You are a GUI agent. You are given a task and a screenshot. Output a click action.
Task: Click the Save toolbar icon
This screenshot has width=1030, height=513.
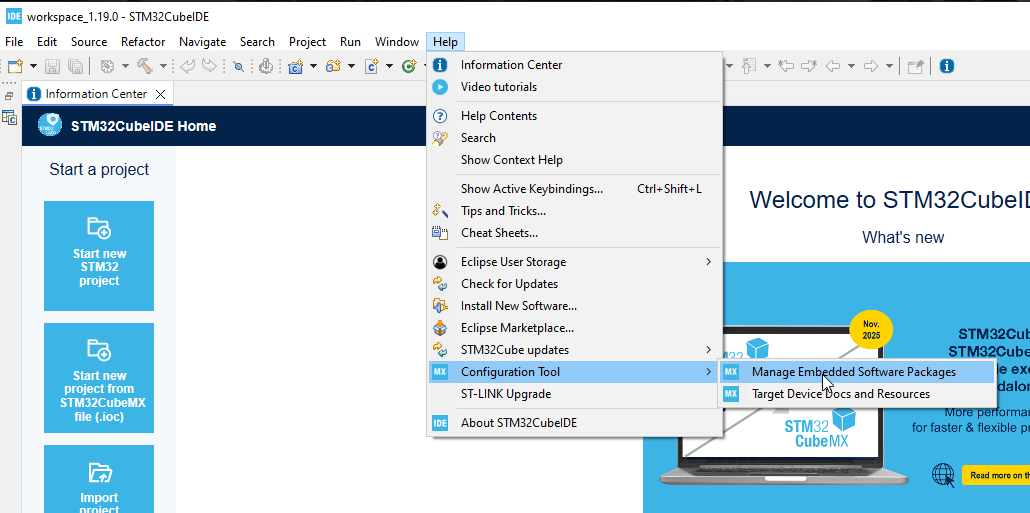[x=53, y=66]
